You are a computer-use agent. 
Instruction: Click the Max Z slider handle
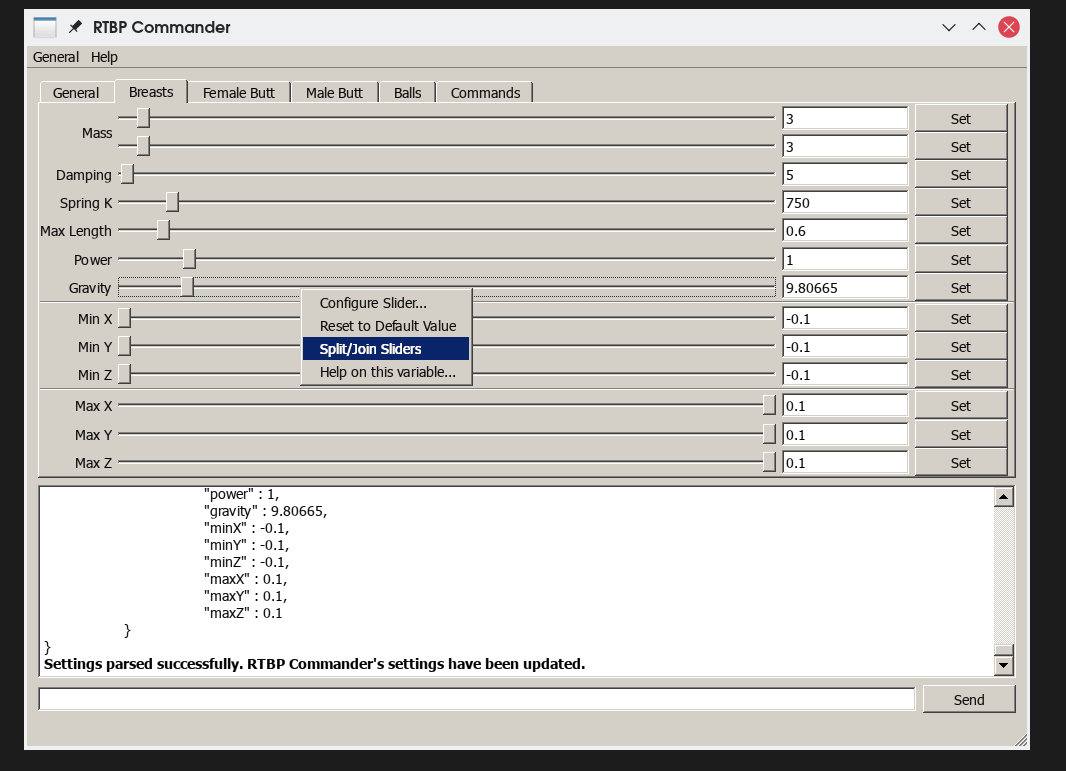pos(769,462)
